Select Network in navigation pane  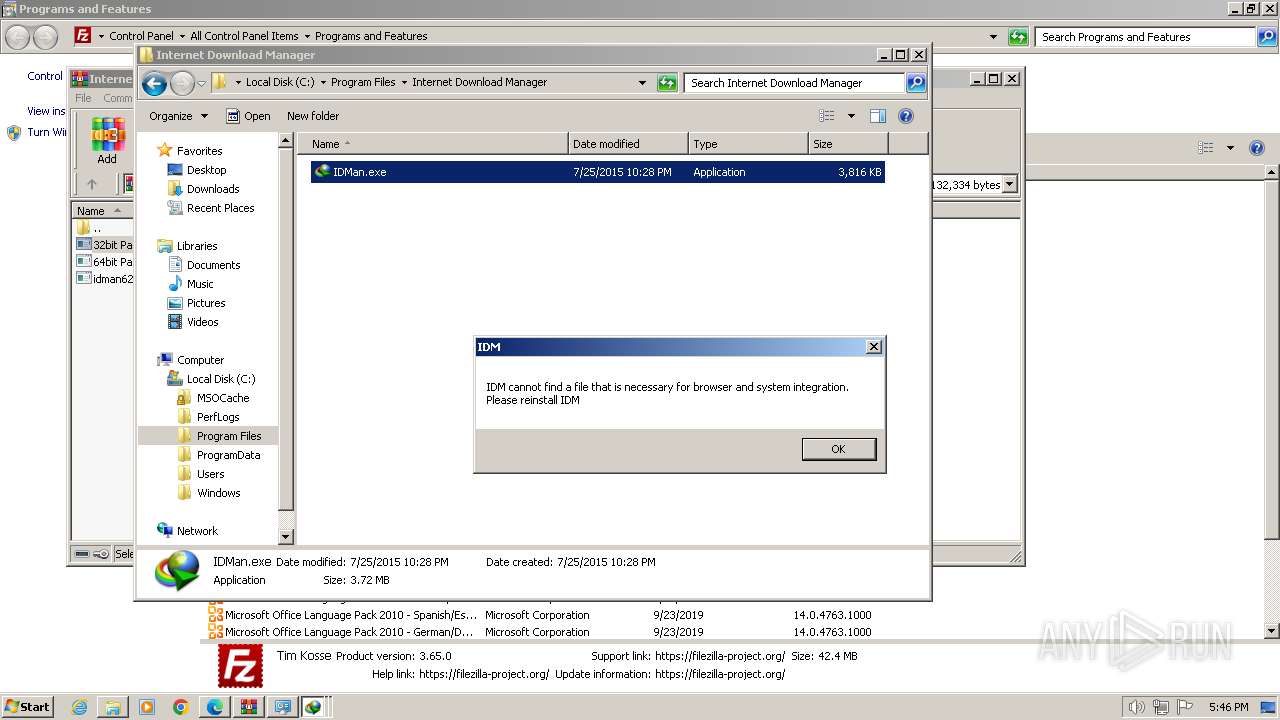coord(197,531)
